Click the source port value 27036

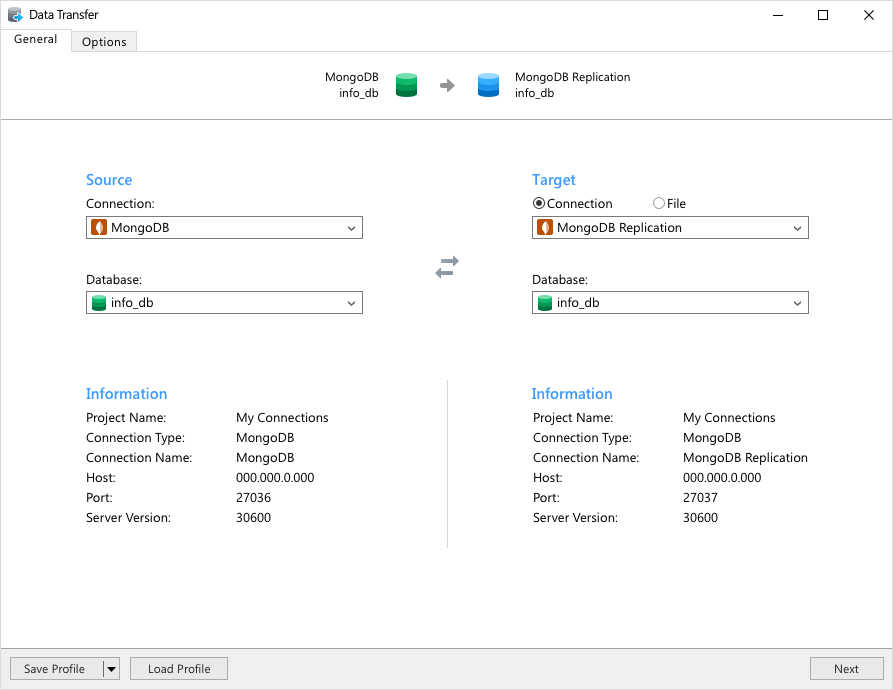point(253,498)
